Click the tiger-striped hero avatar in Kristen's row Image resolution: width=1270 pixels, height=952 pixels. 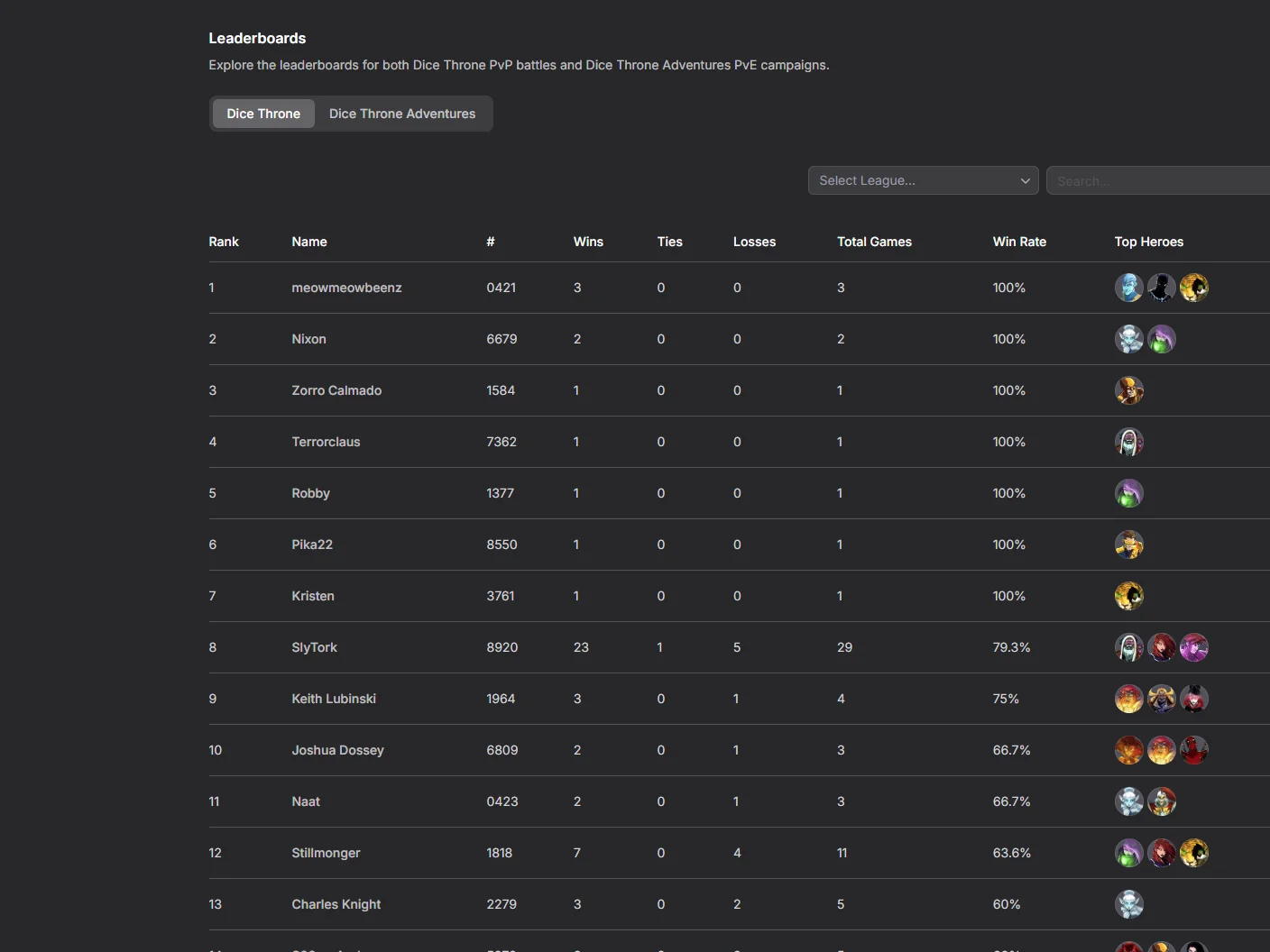pos(1129,596)
